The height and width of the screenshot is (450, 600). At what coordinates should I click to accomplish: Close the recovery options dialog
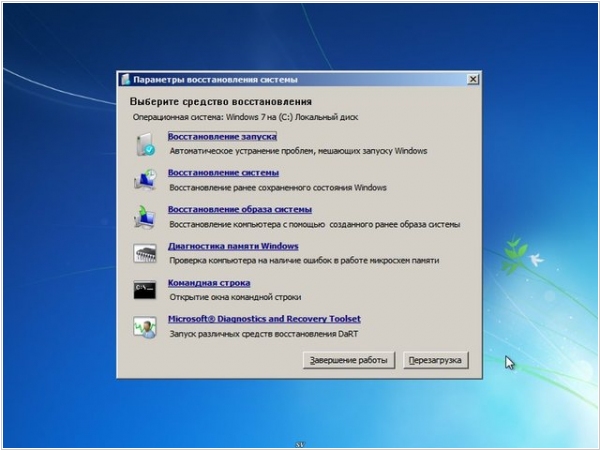[473, 79]
